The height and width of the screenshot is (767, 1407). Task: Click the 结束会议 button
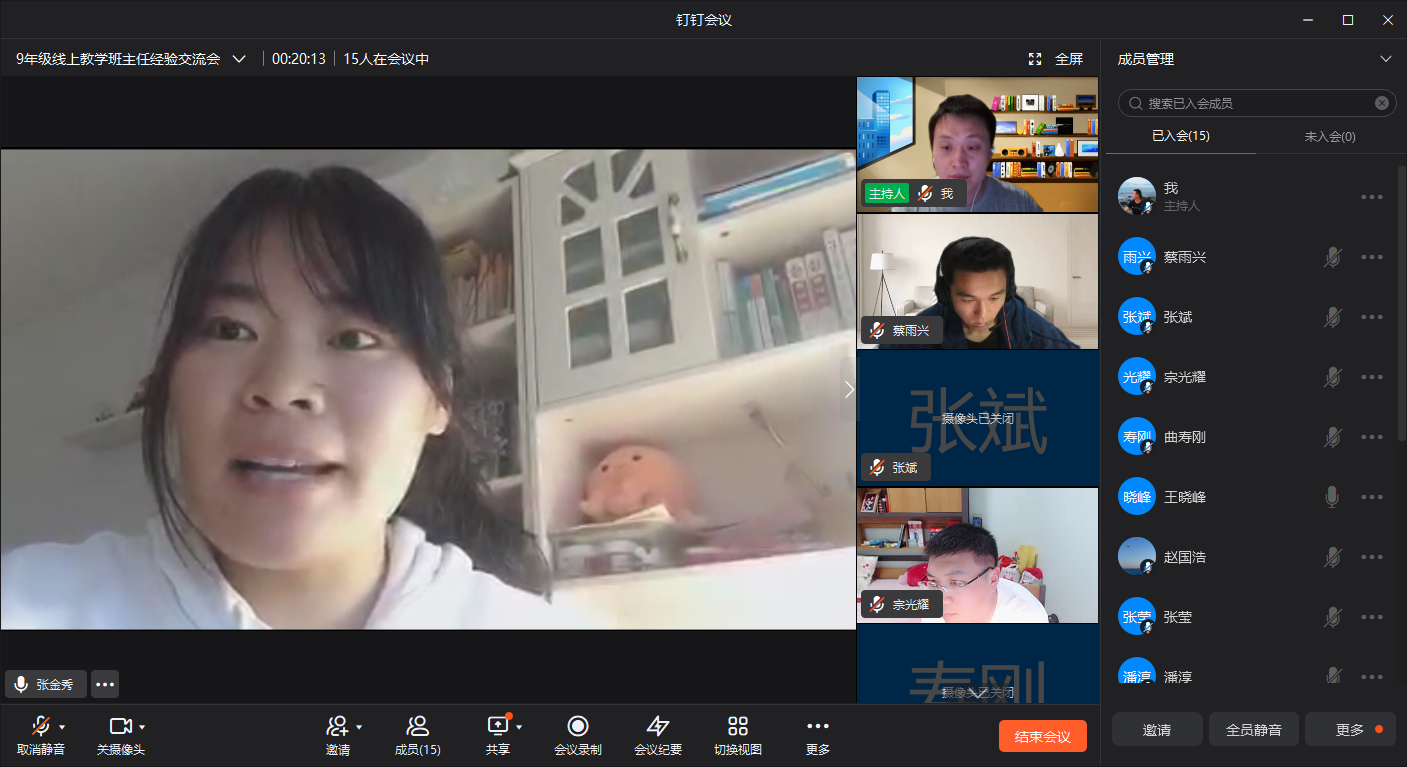tap(1042, 737)
